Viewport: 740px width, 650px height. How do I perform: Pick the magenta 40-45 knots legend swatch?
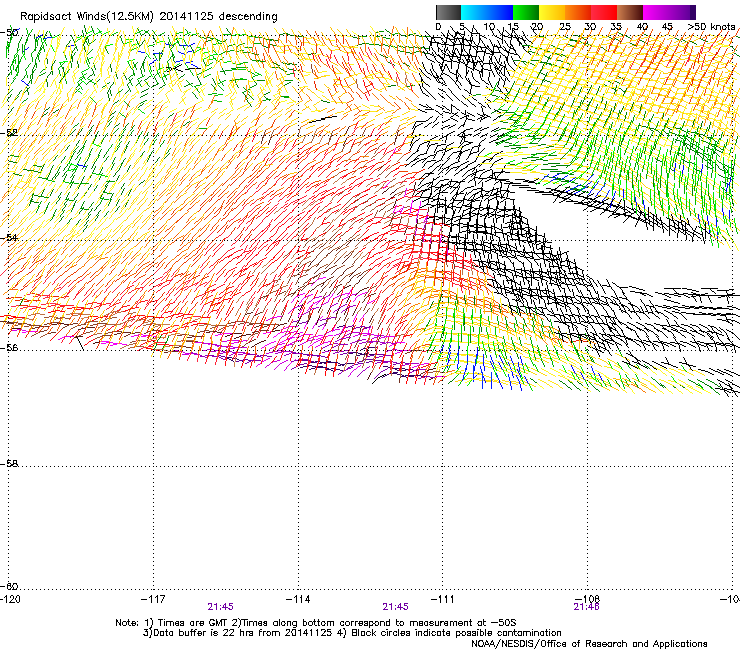(656, 12)
